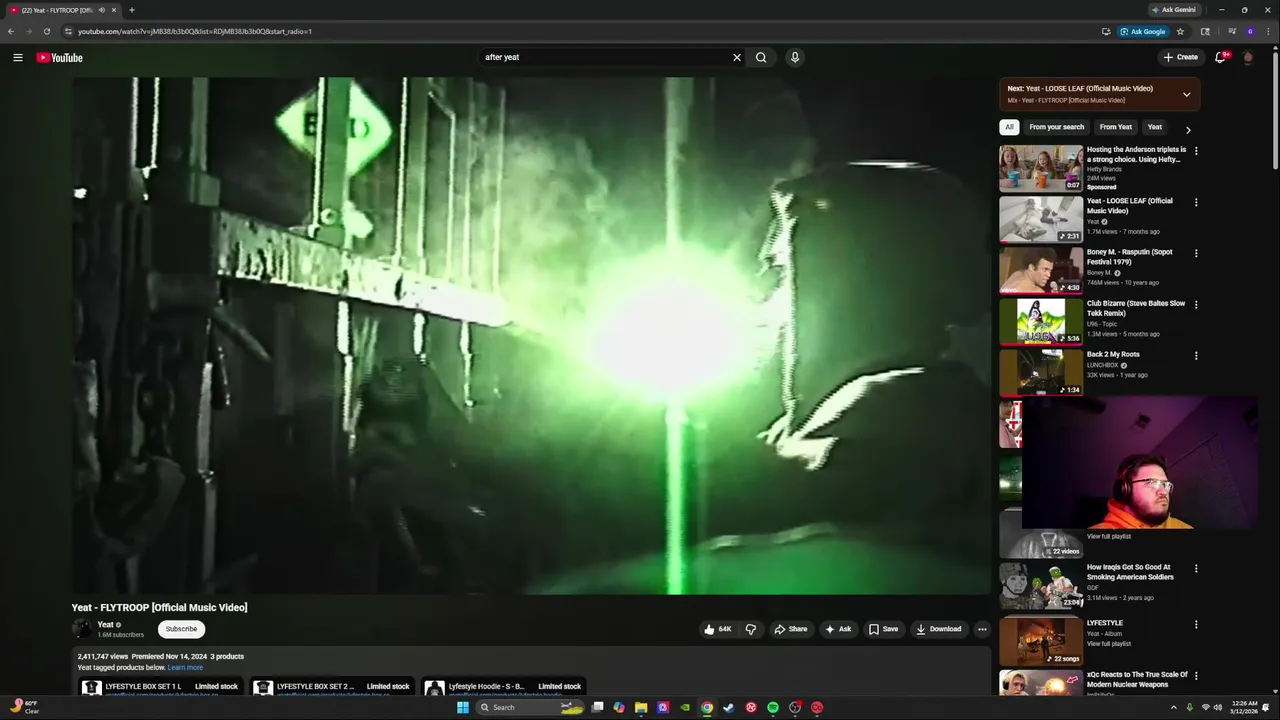
Task: Reload the page in Chrome
Action: click(x=46, y=31)
